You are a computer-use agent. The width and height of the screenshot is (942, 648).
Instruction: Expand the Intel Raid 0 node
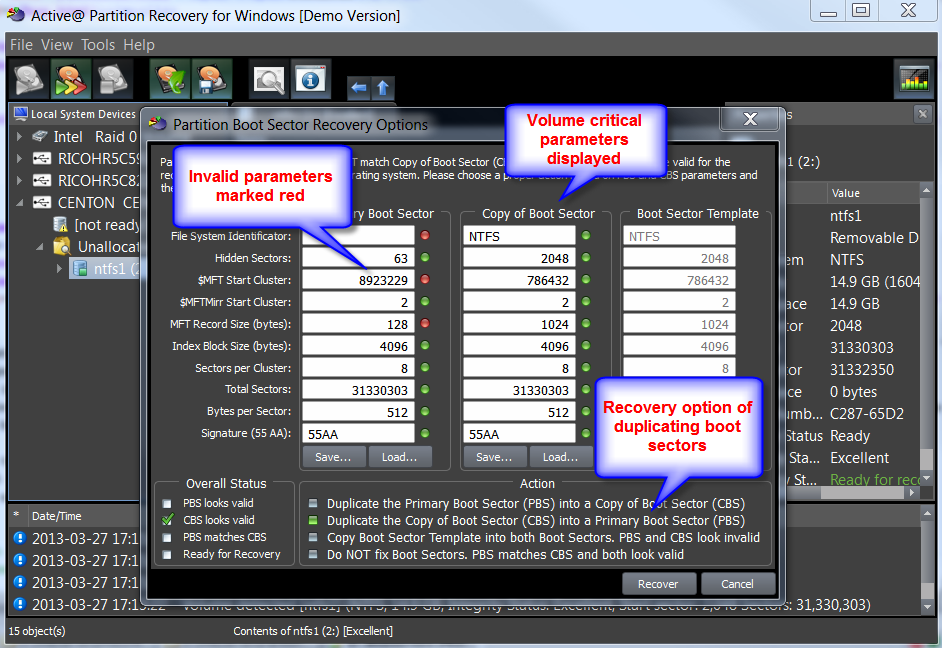[20, 136]
